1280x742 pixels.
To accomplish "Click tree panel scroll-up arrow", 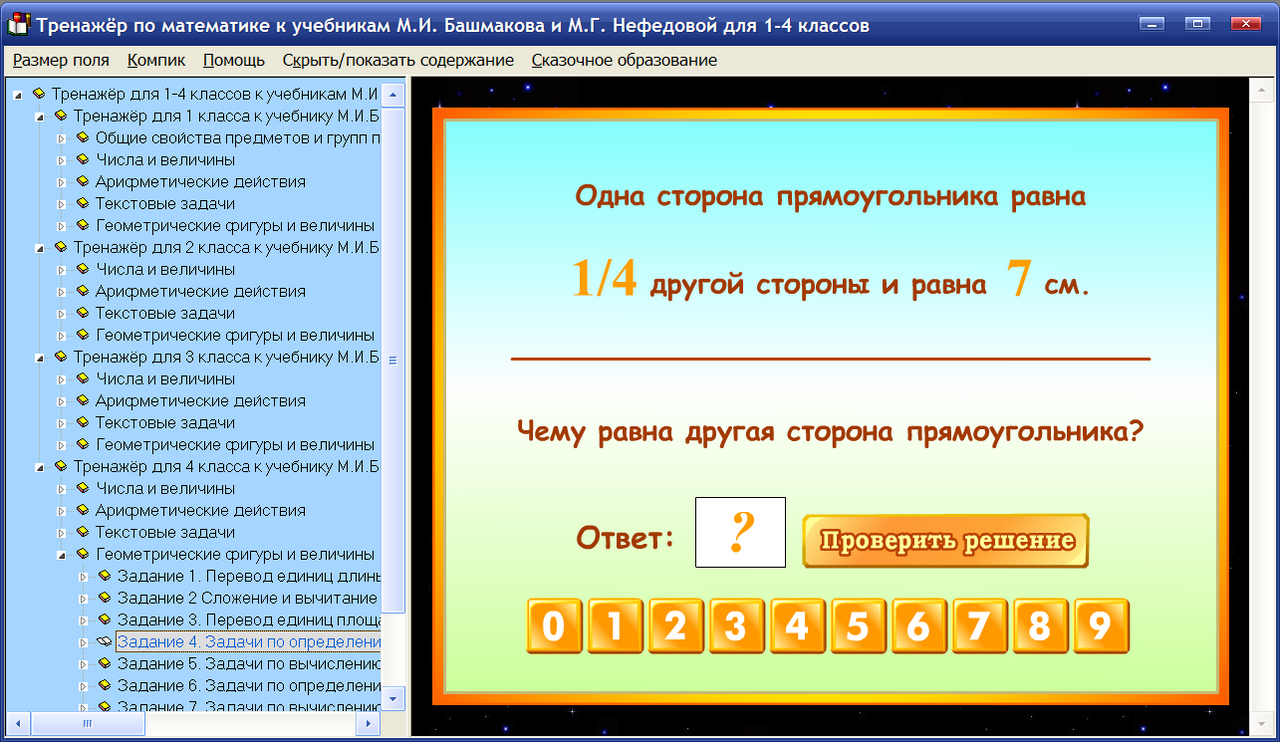I will [x=394, y=95].
